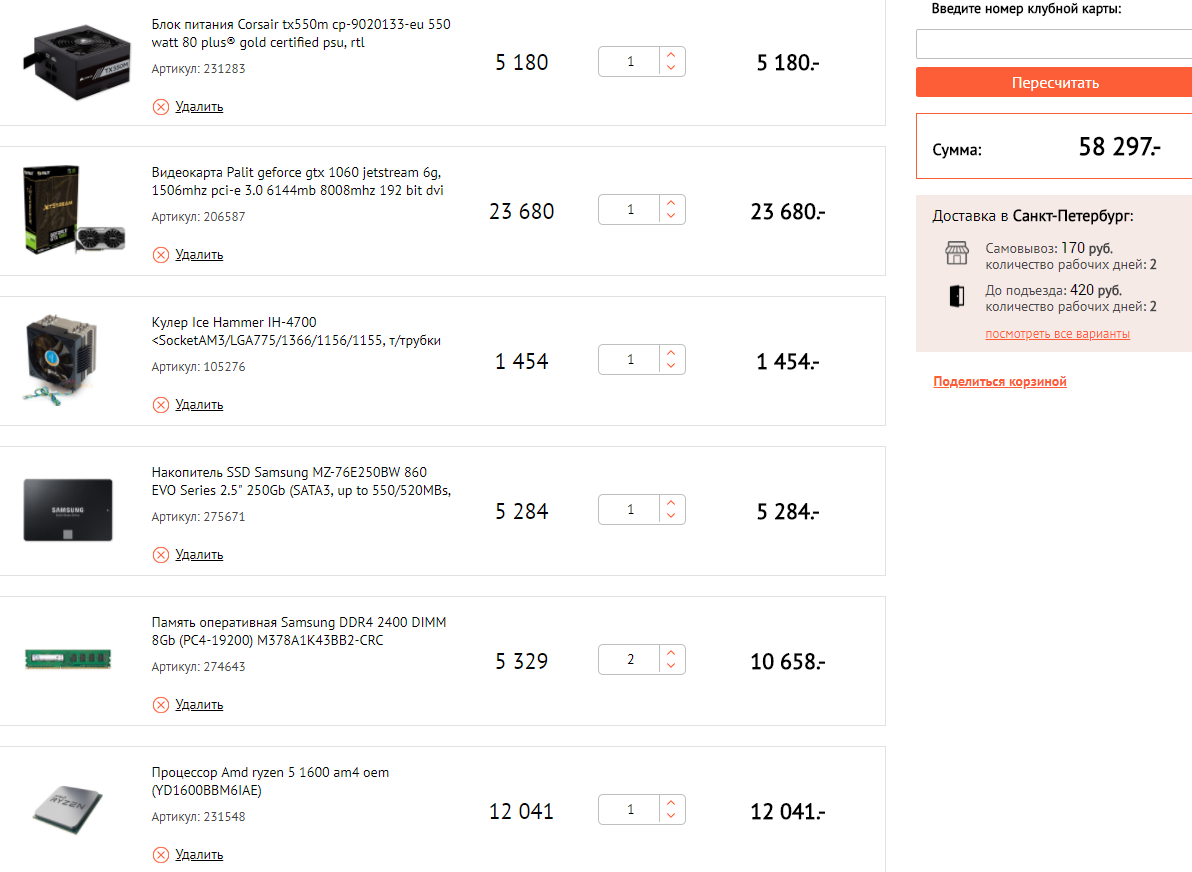Click the door delivery (До подъезда) icon
The width and height of the screenshot is (1192, 872).
(x=957, y=296)
